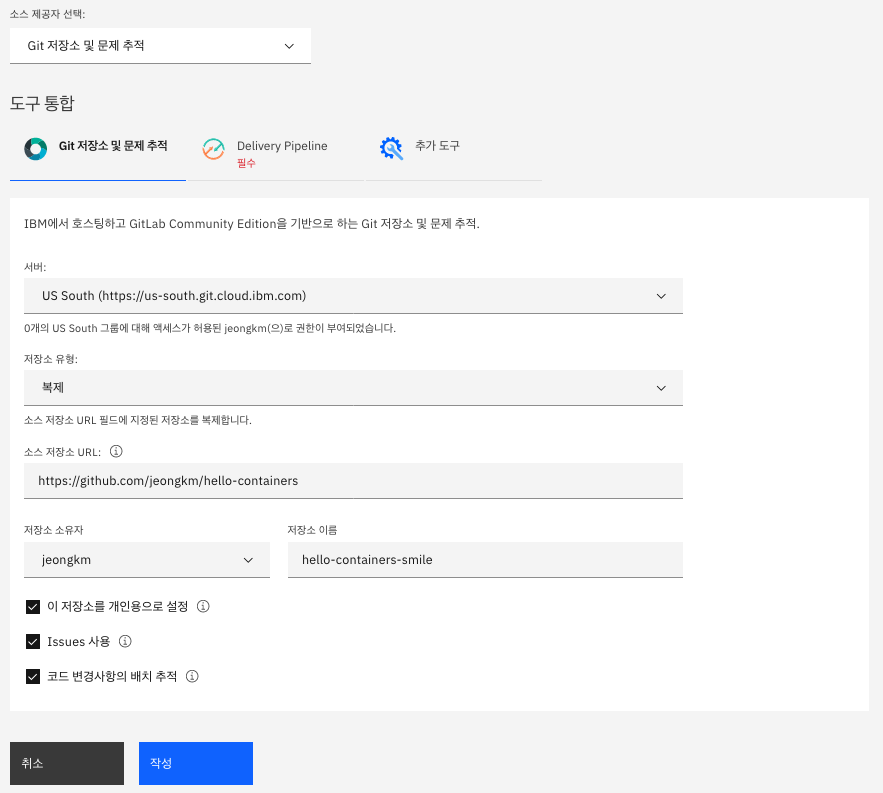Open the 저장소 소유자 jeongkm dropdown

click(x=147, y=560)
